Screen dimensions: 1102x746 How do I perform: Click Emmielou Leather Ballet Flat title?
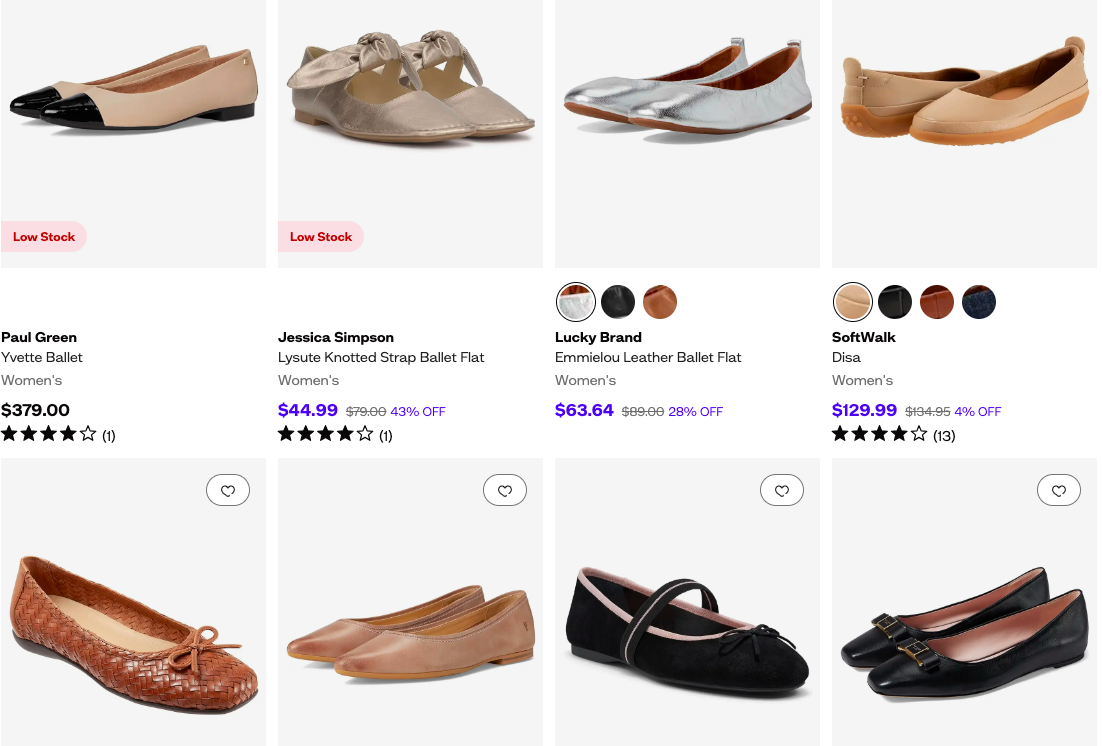pos(648,357)
